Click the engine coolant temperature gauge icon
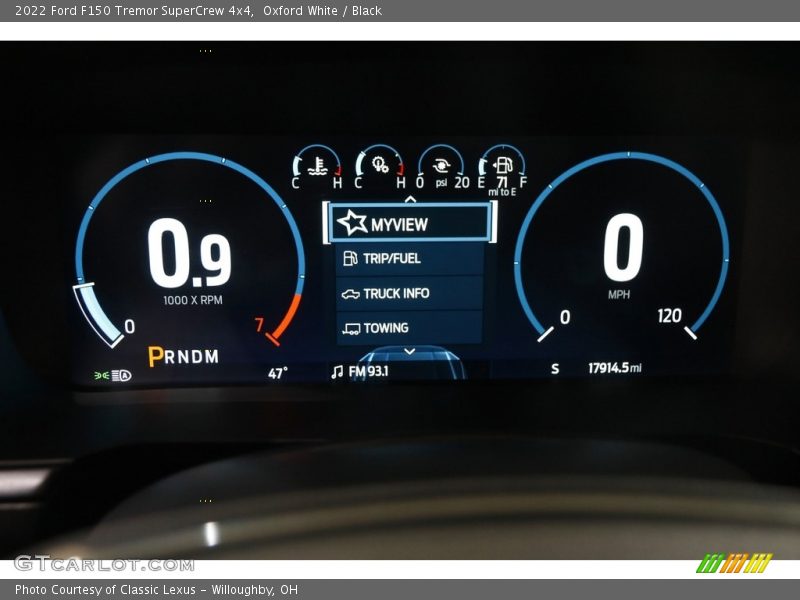This screenshot has width=800, height=600. click(x=318, y=166)
